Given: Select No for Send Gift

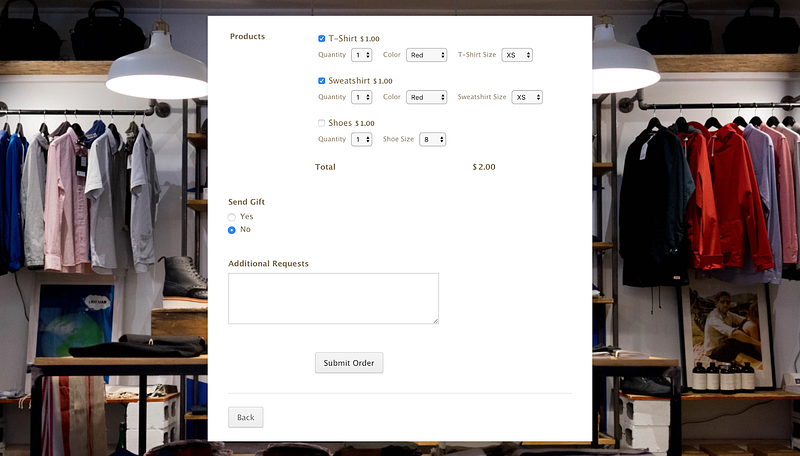Looking at the screenshot, I should (232, 230).
